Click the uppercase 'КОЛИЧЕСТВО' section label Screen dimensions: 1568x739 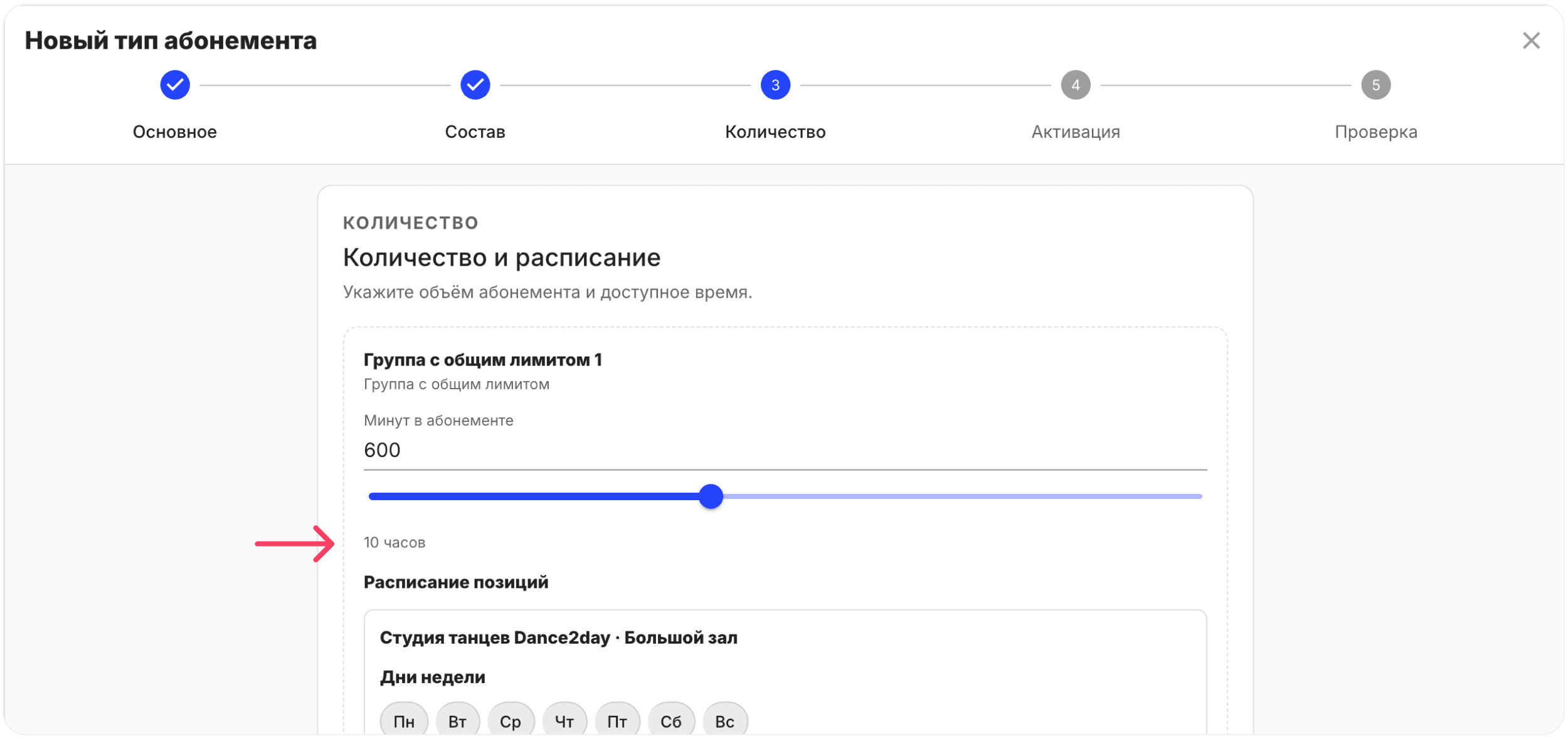[411, 223]
